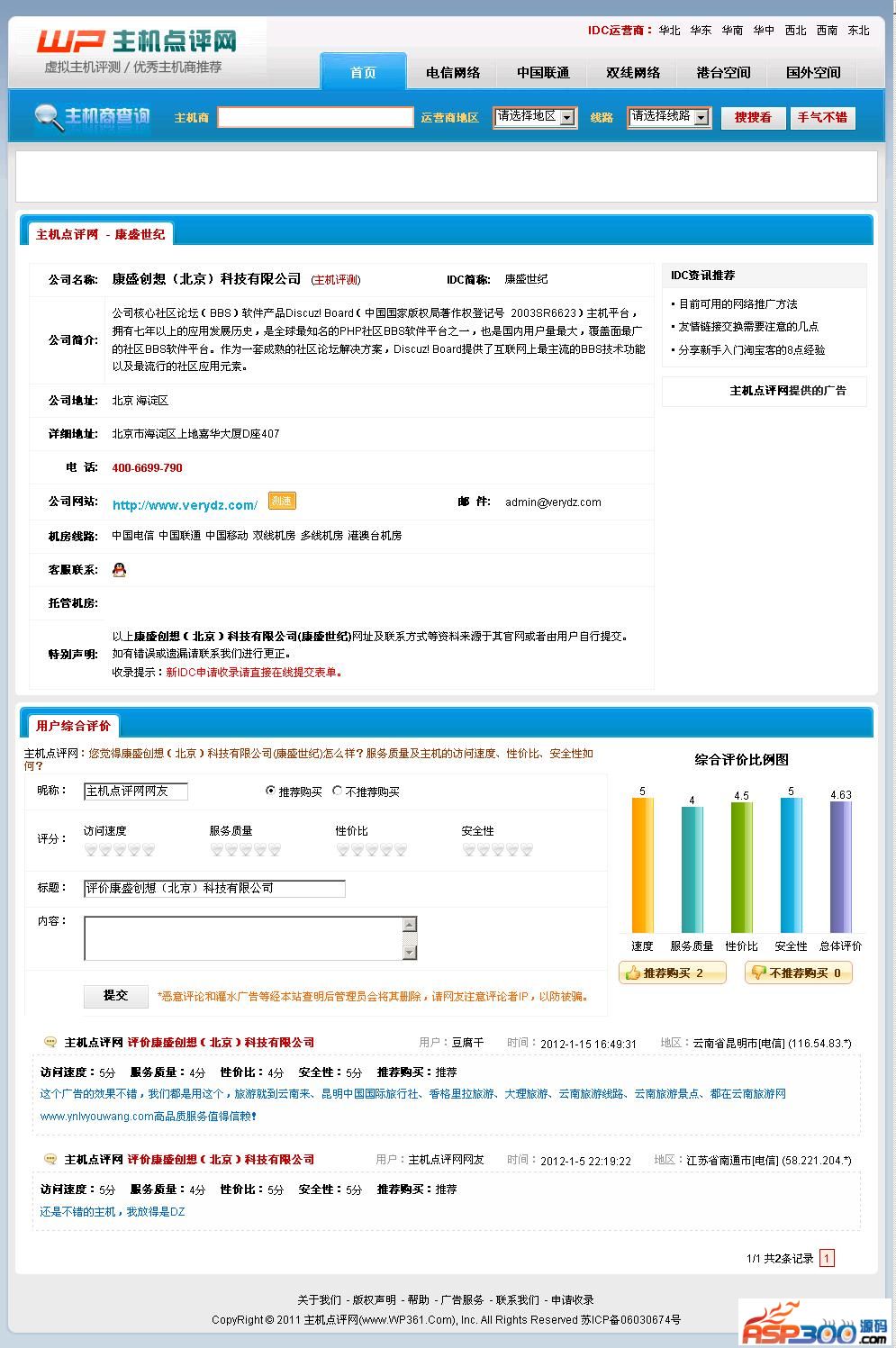Click content textarea scroll up arrow

pos(410,924)
